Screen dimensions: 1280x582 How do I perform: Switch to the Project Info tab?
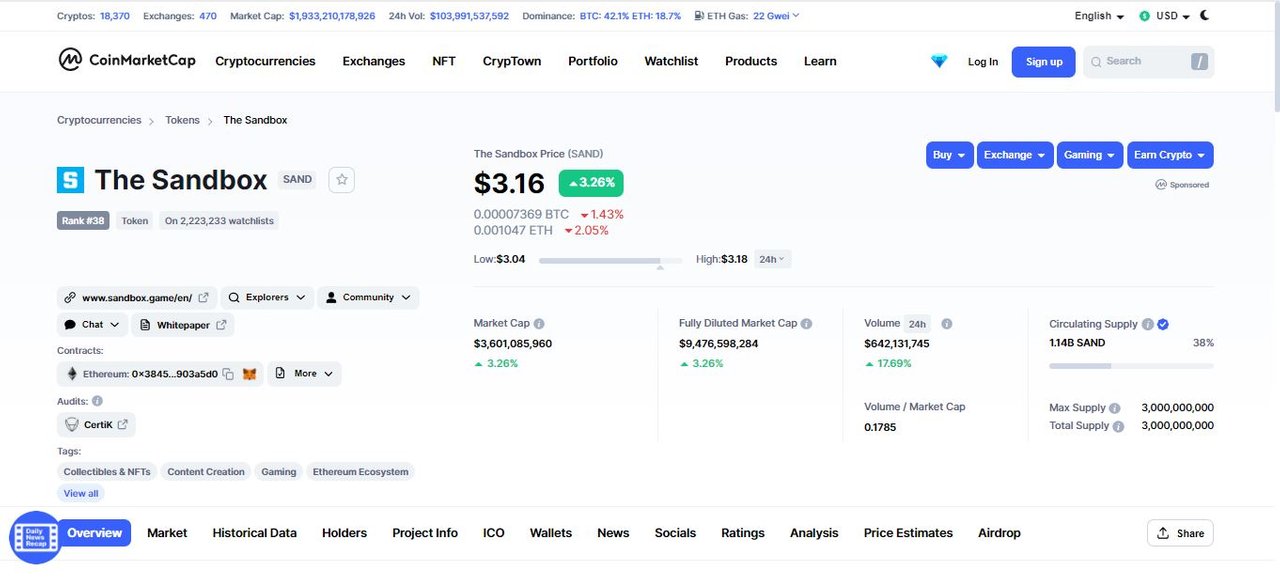[425, 533]
